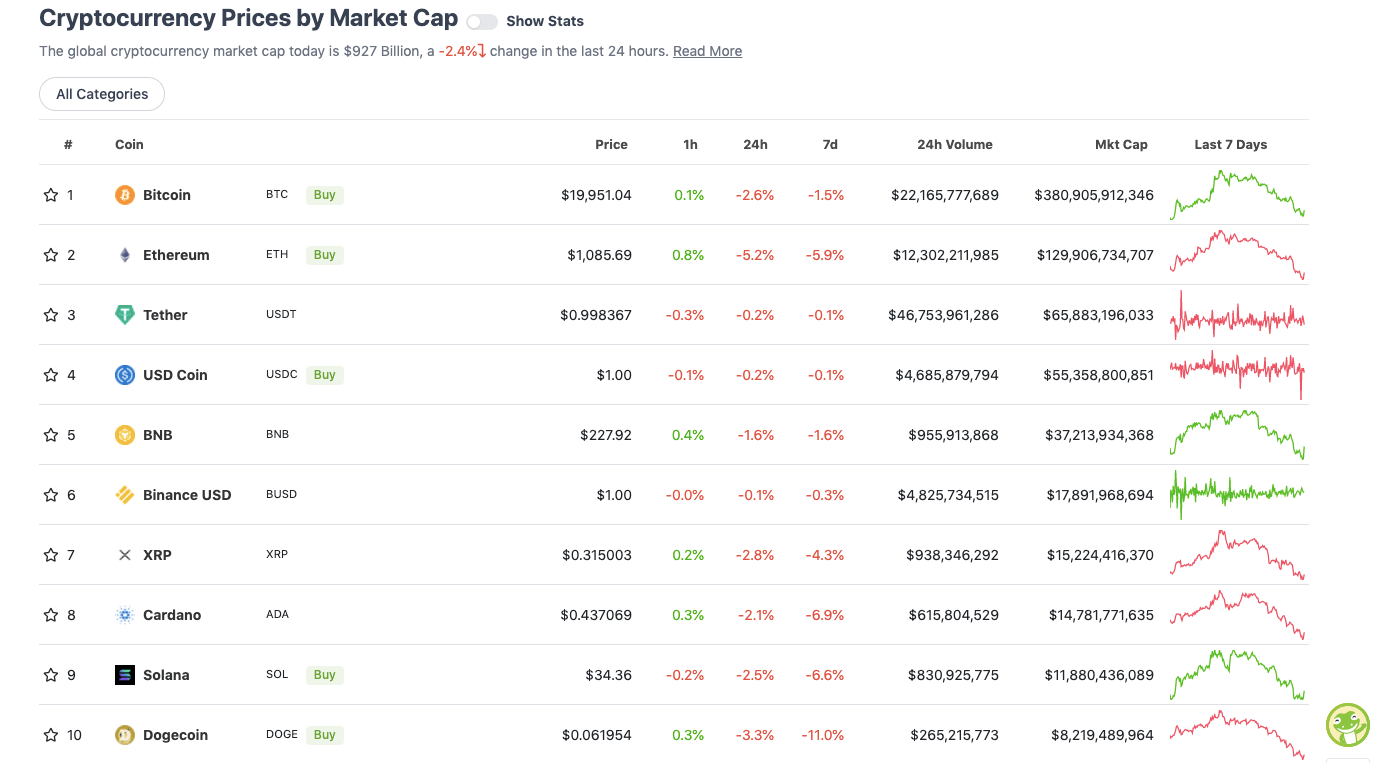Open the Ethereum coin page link
The width and height of the screenshot is (1384, 763).
[176, 255]
